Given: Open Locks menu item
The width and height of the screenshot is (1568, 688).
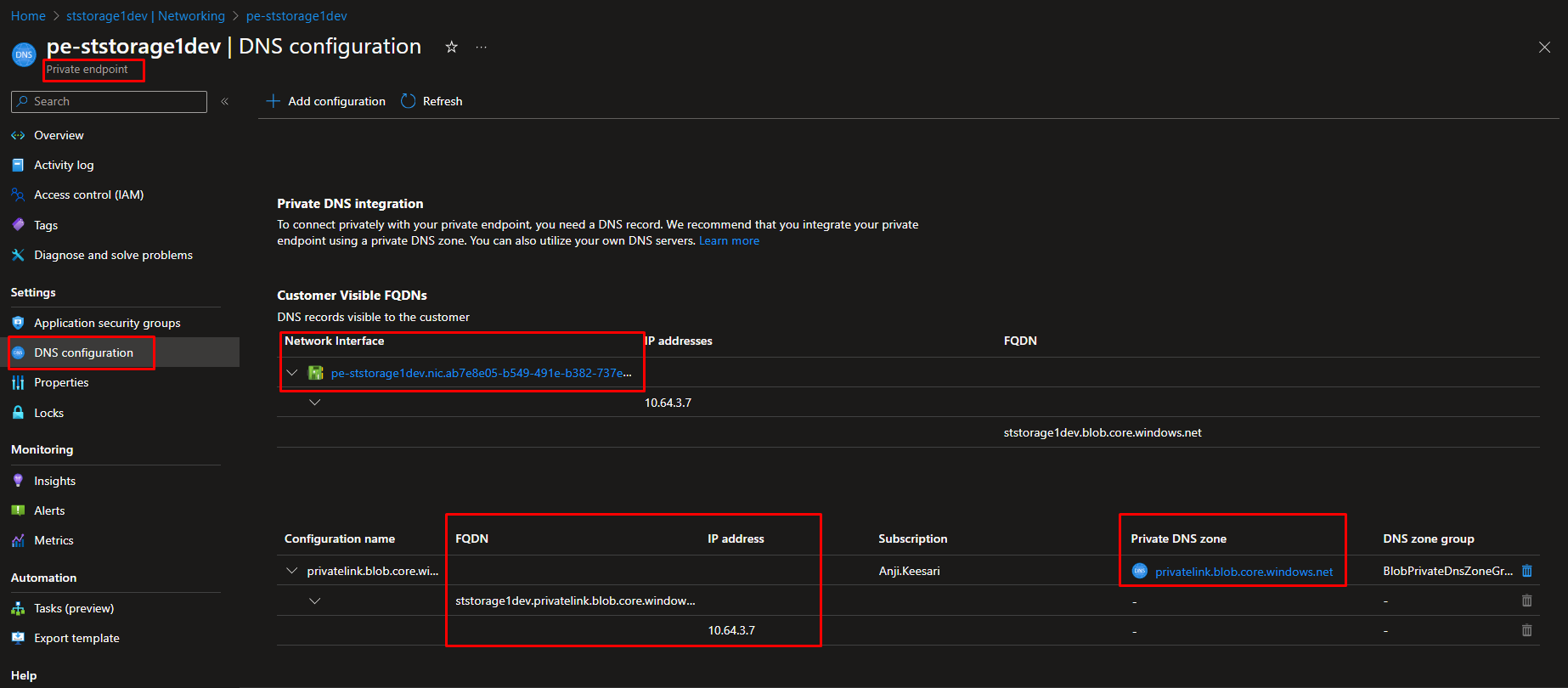Looking at the screenshot, I should (x=48, y=413).
